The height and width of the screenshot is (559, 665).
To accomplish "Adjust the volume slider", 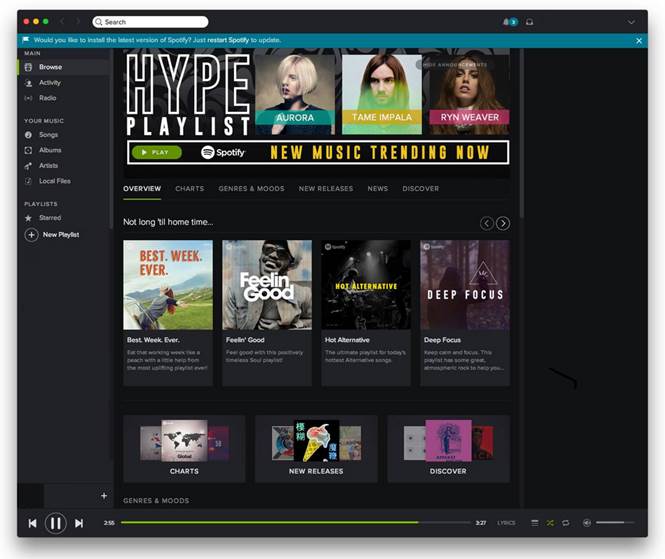I will click(615, 523).
